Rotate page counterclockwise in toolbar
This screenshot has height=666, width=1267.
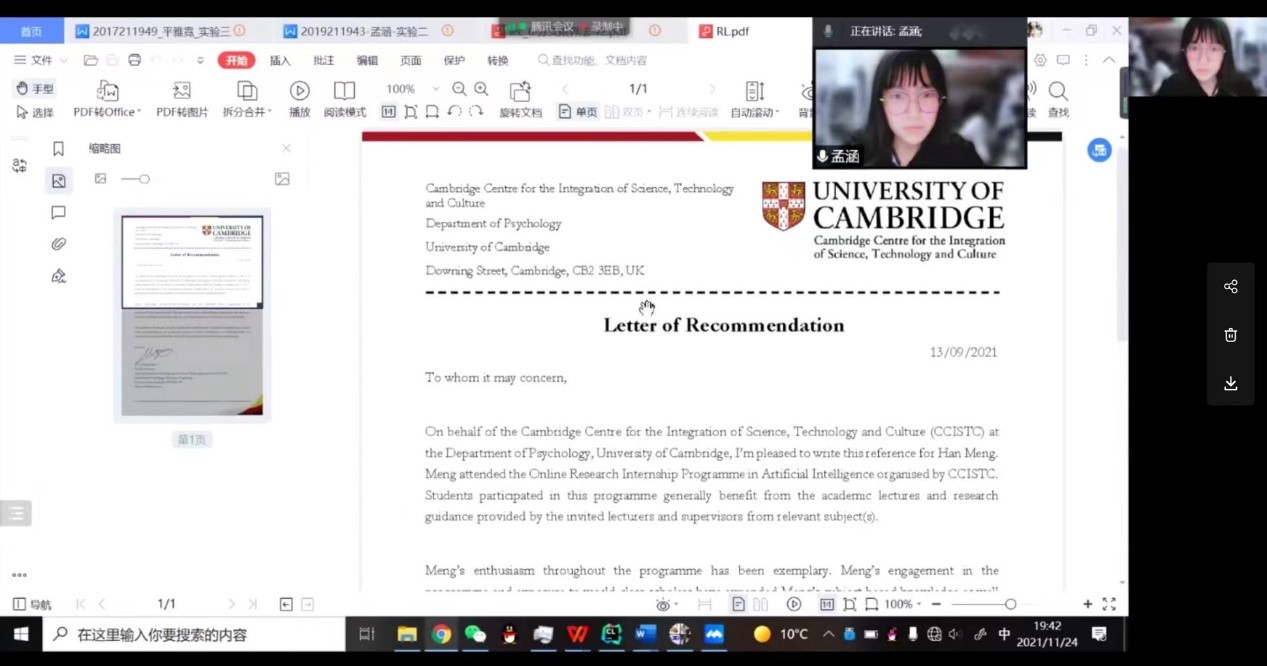pyautogui.click(x=454, y=112)
